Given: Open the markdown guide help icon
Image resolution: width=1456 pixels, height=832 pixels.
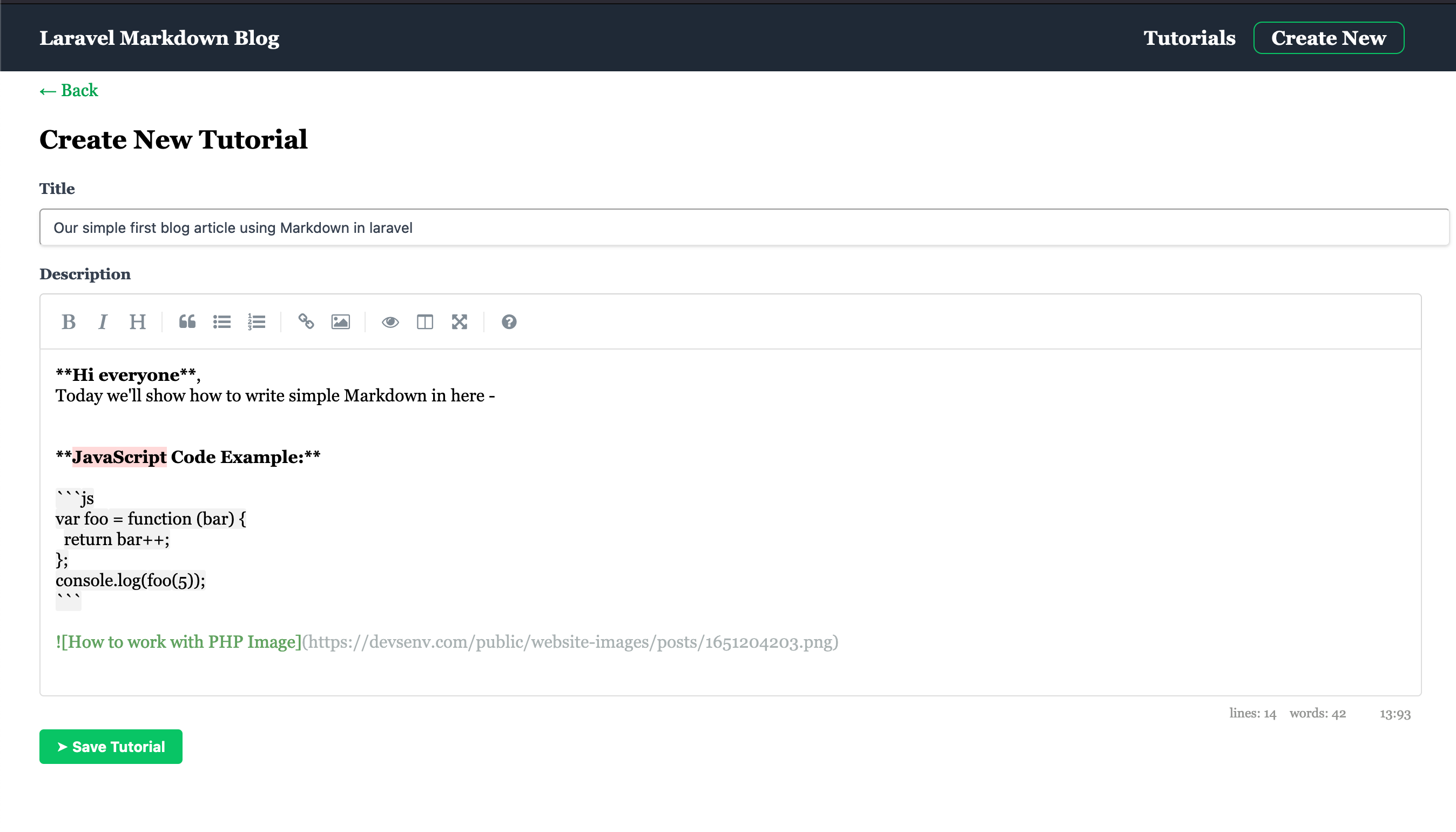Looking at the screenshot, I should (509, 323).
